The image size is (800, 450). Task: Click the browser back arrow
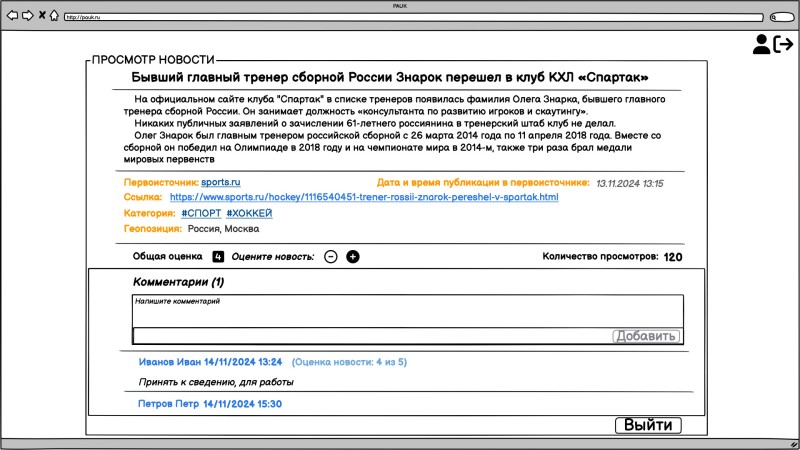tap(12, 15)
